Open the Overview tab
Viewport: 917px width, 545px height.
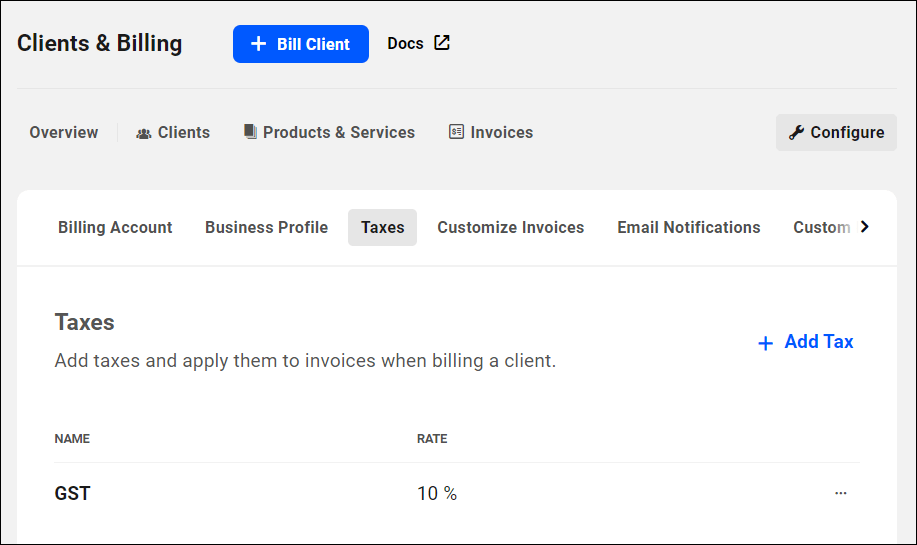[64, 132]
